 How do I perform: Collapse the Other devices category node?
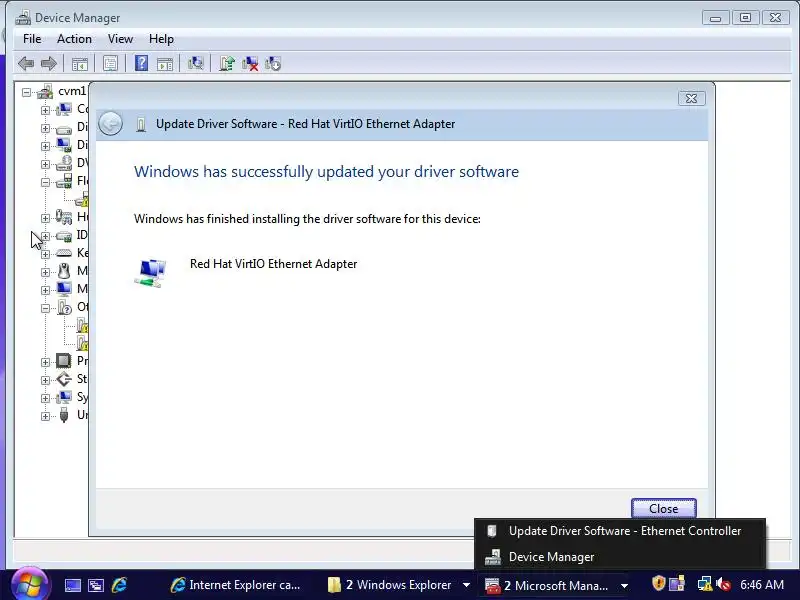click(45, 308)
